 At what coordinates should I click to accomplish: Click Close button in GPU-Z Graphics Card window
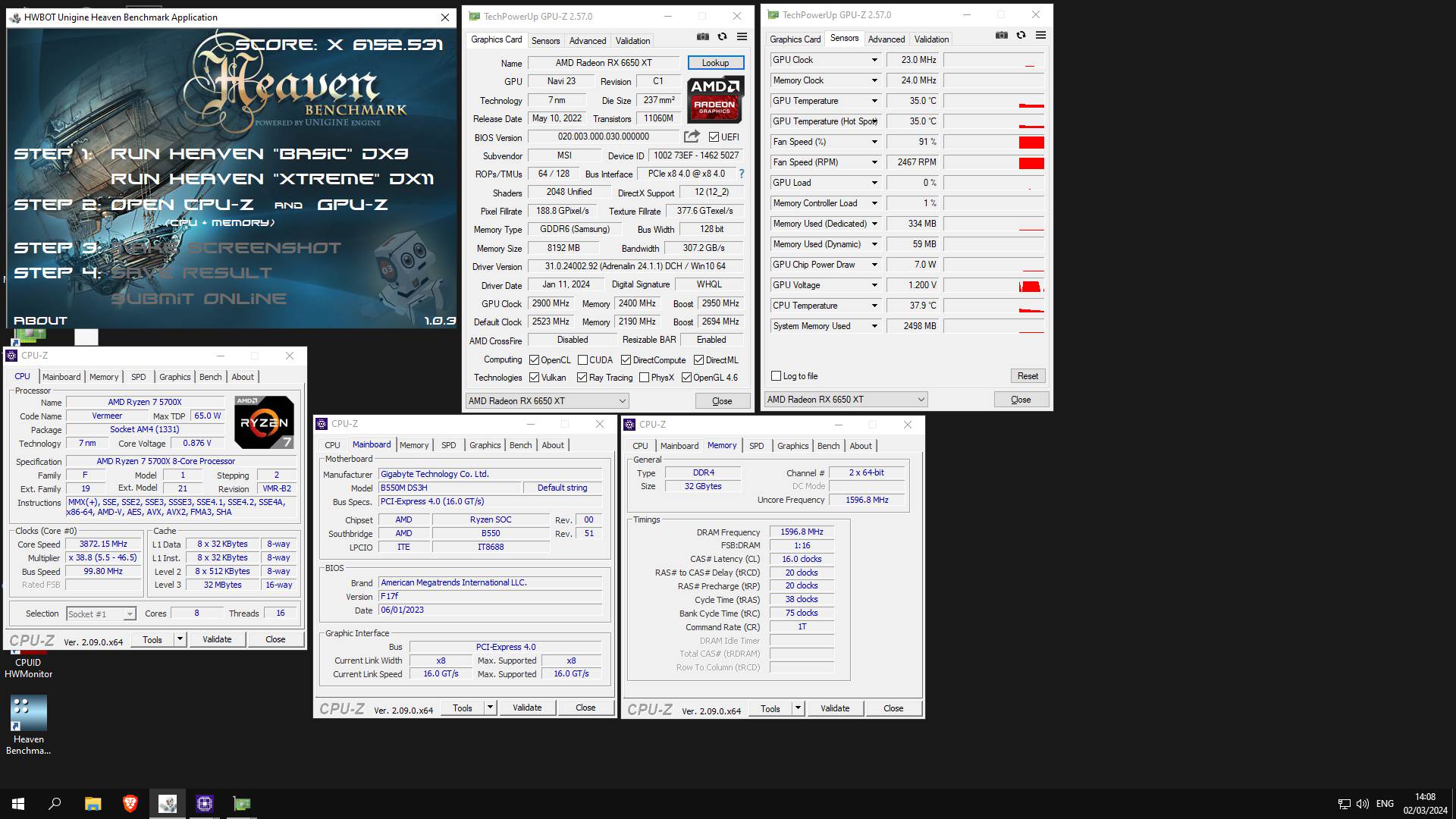tap(722, 401)
